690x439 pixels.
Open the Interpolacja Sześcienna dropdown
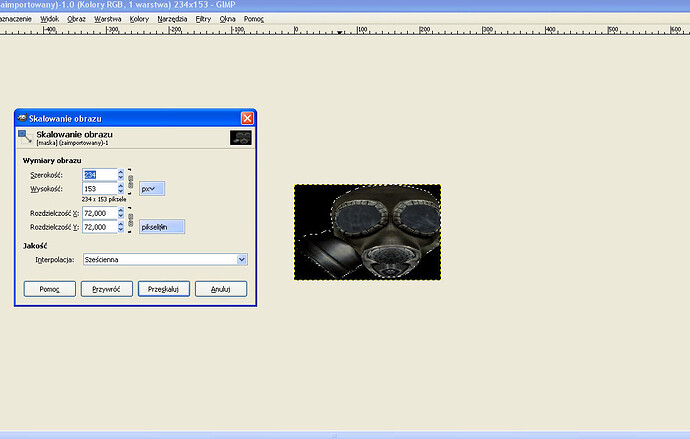(165, 260)
